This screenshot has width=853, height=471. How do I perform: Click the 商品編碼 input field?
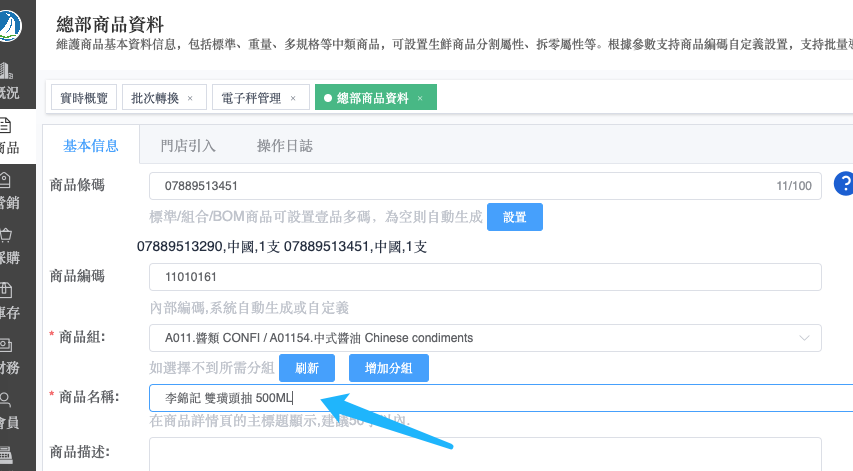[485, 277]
